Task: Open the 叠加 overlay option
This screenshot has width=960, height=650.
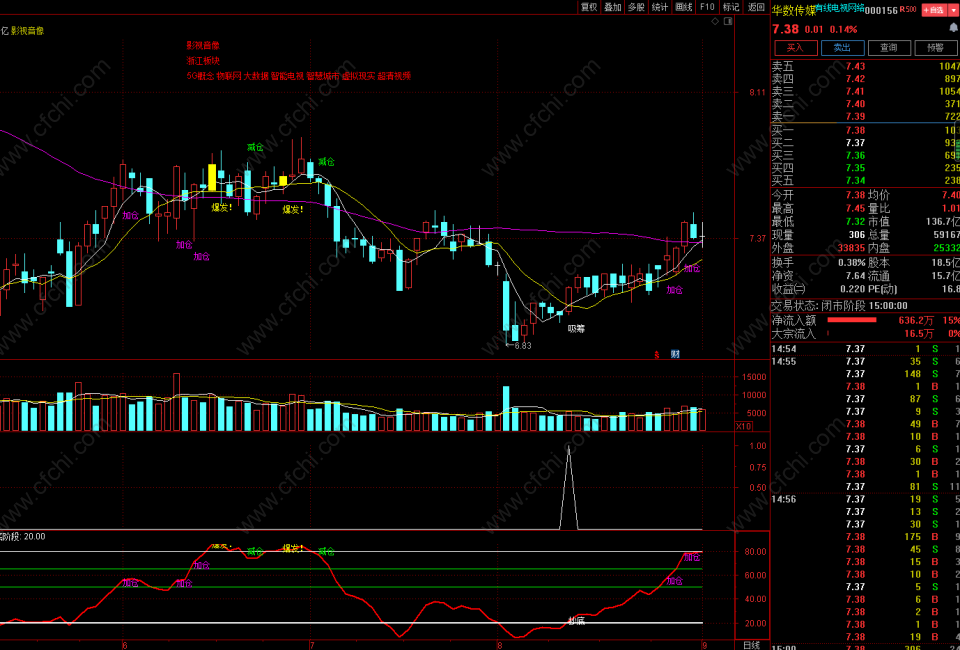Action: click(612, 7)
